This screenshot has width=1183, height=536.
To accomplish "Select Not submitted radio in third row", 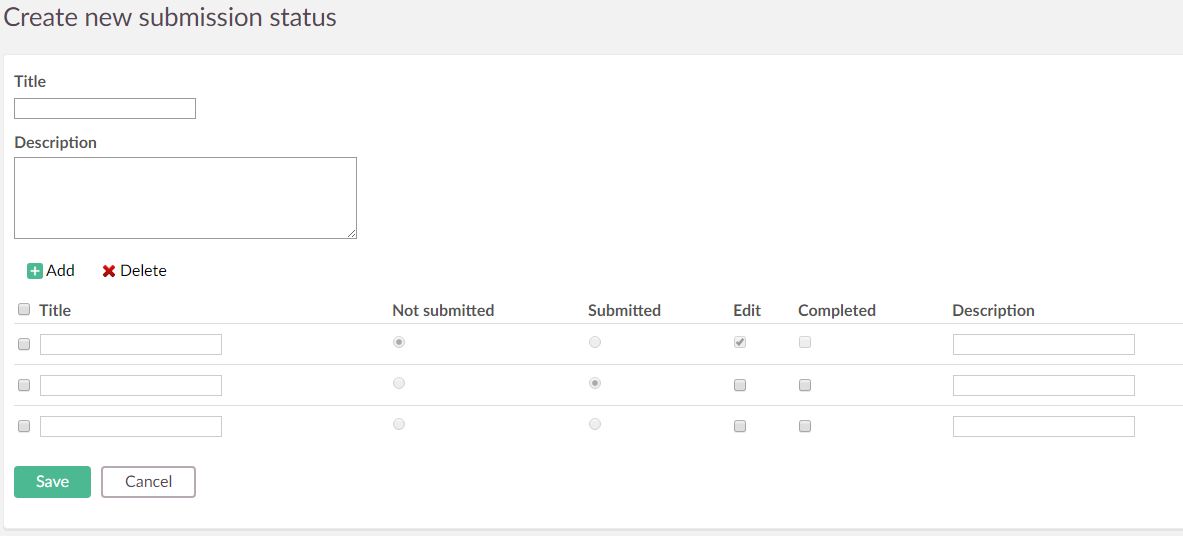I will coord(399,424).
